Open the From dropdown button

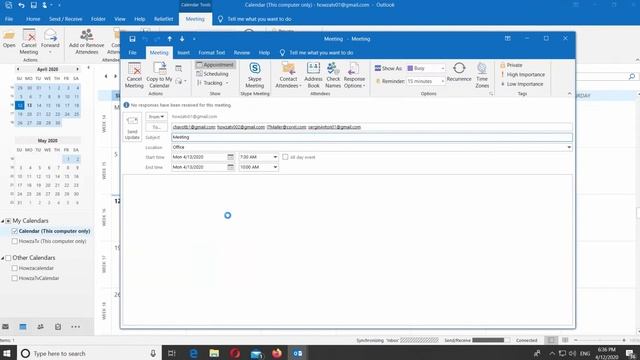pos(156,117)
